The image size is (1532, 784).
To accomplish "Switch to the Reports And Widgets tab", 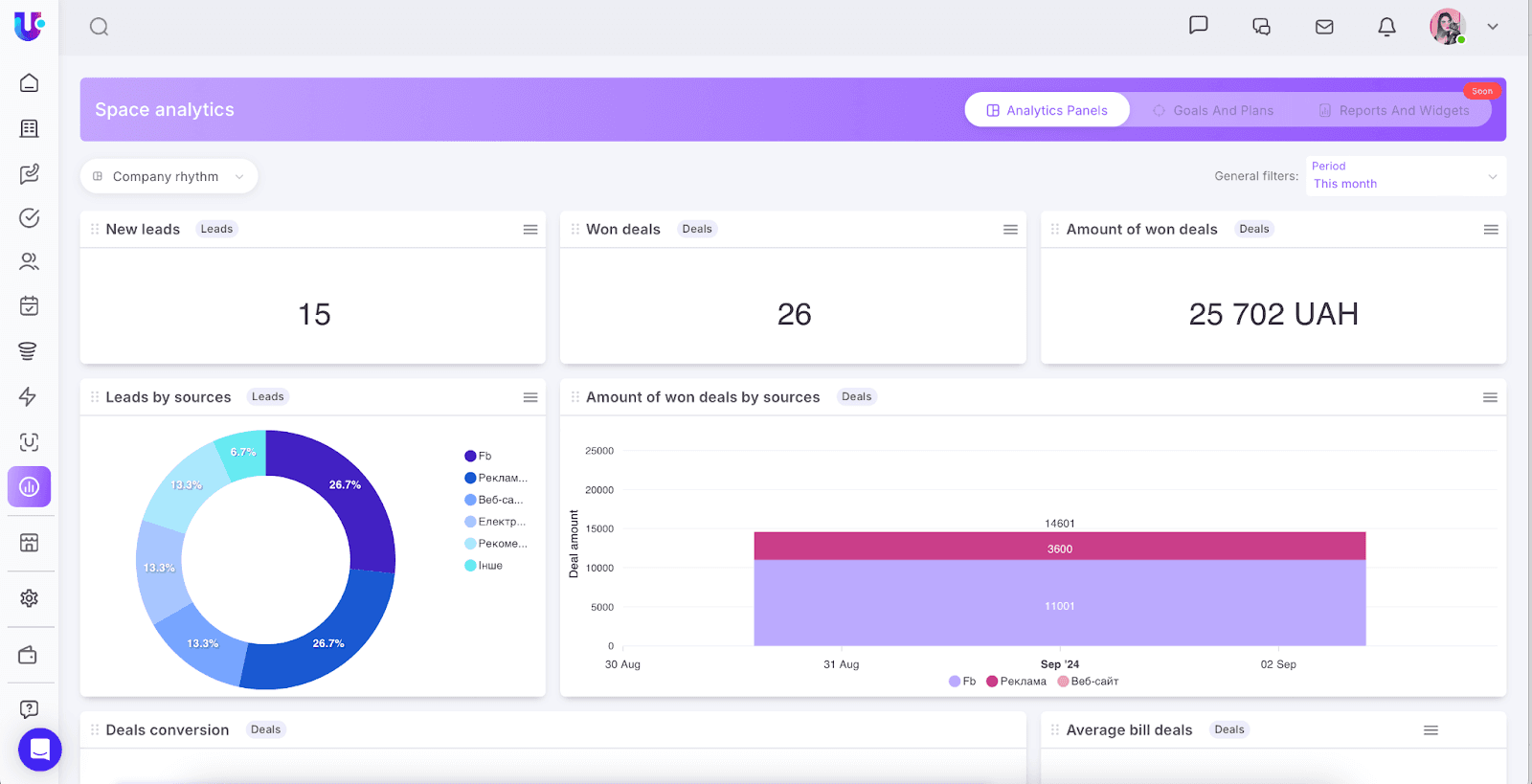I will pos(1394,110).
